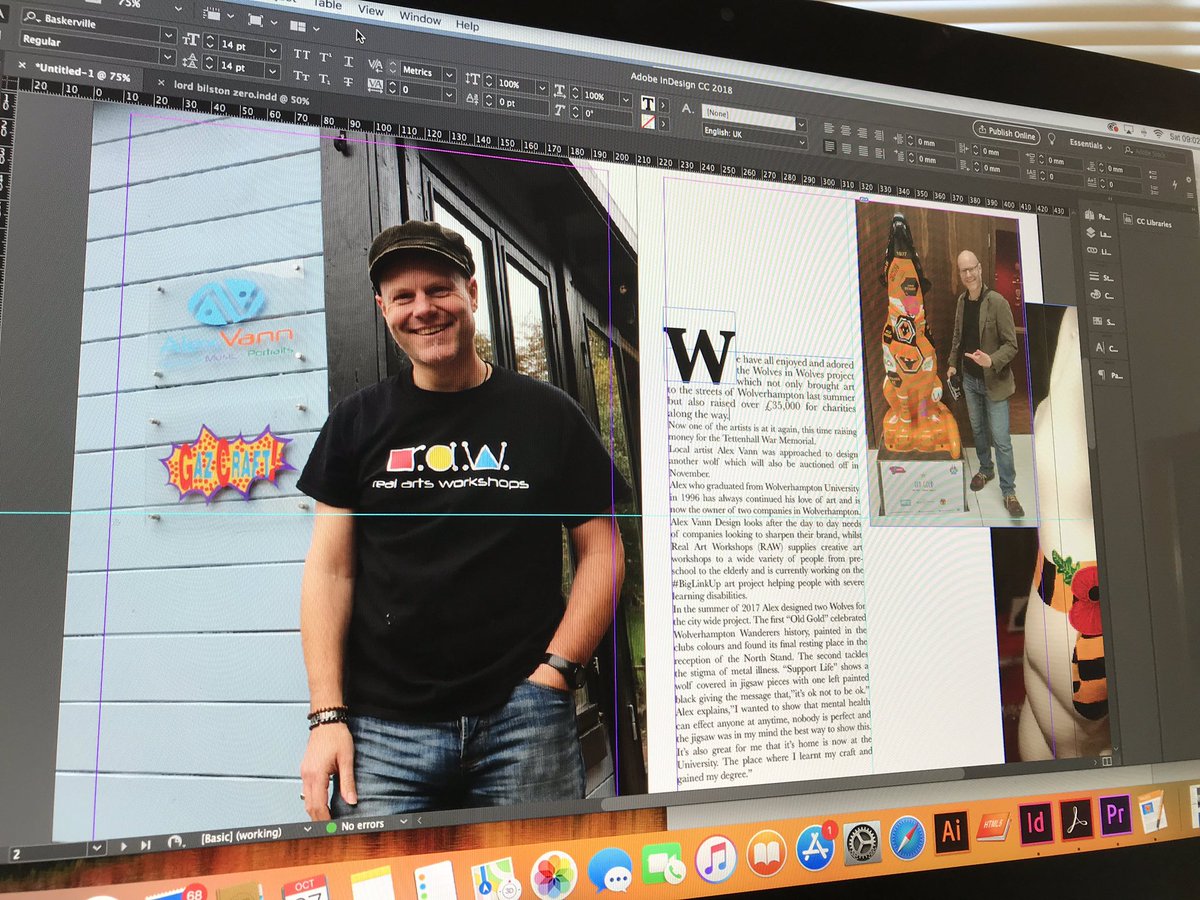The height and width of the screenshot is (900, 1200).
Task: Open the Layers panel icon
Action: click(1091, 232)
